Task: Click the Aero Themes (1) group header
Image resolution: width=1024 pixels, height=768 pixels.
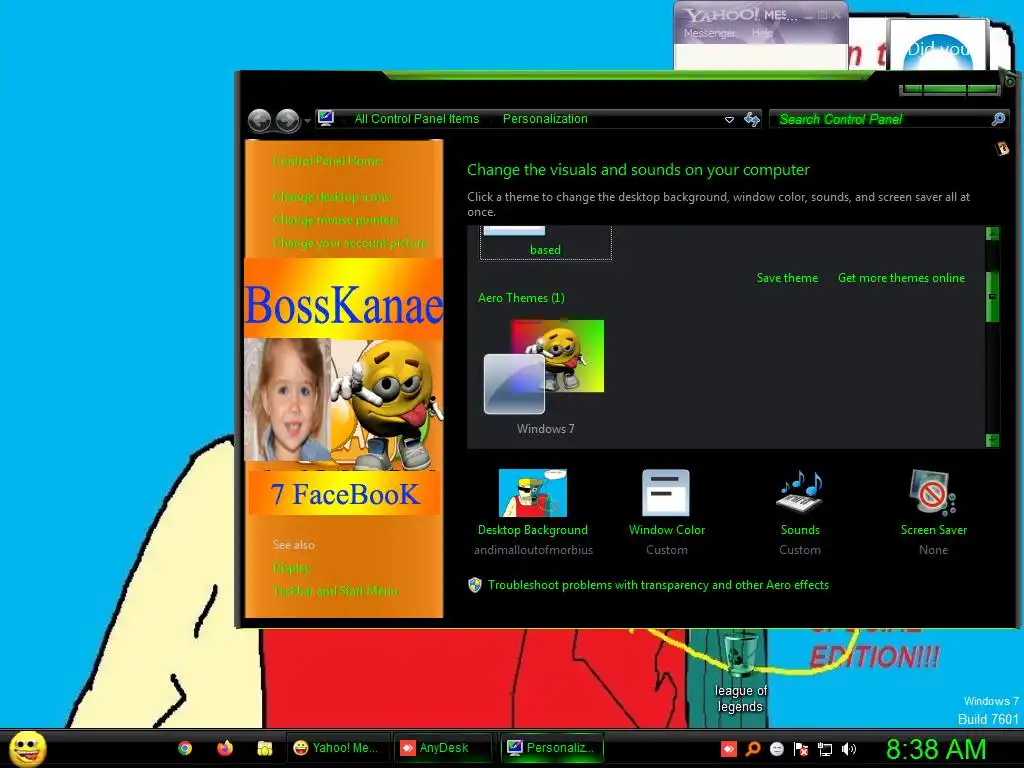Action: point(521,298)
